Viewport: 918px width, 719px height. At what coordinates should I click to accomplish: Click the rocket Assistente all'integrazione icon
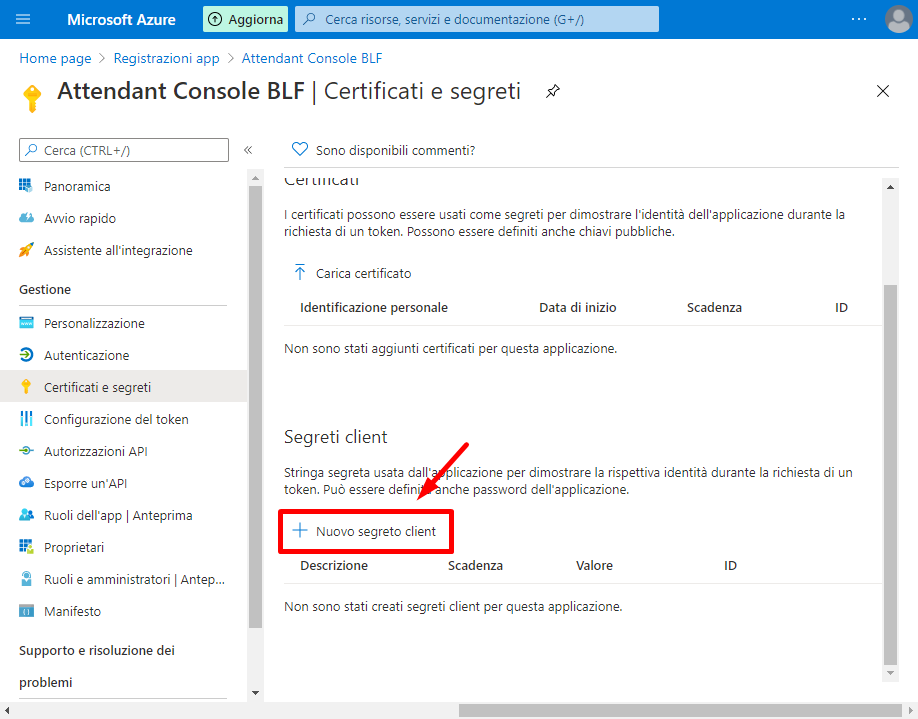[x=26, y=250]
